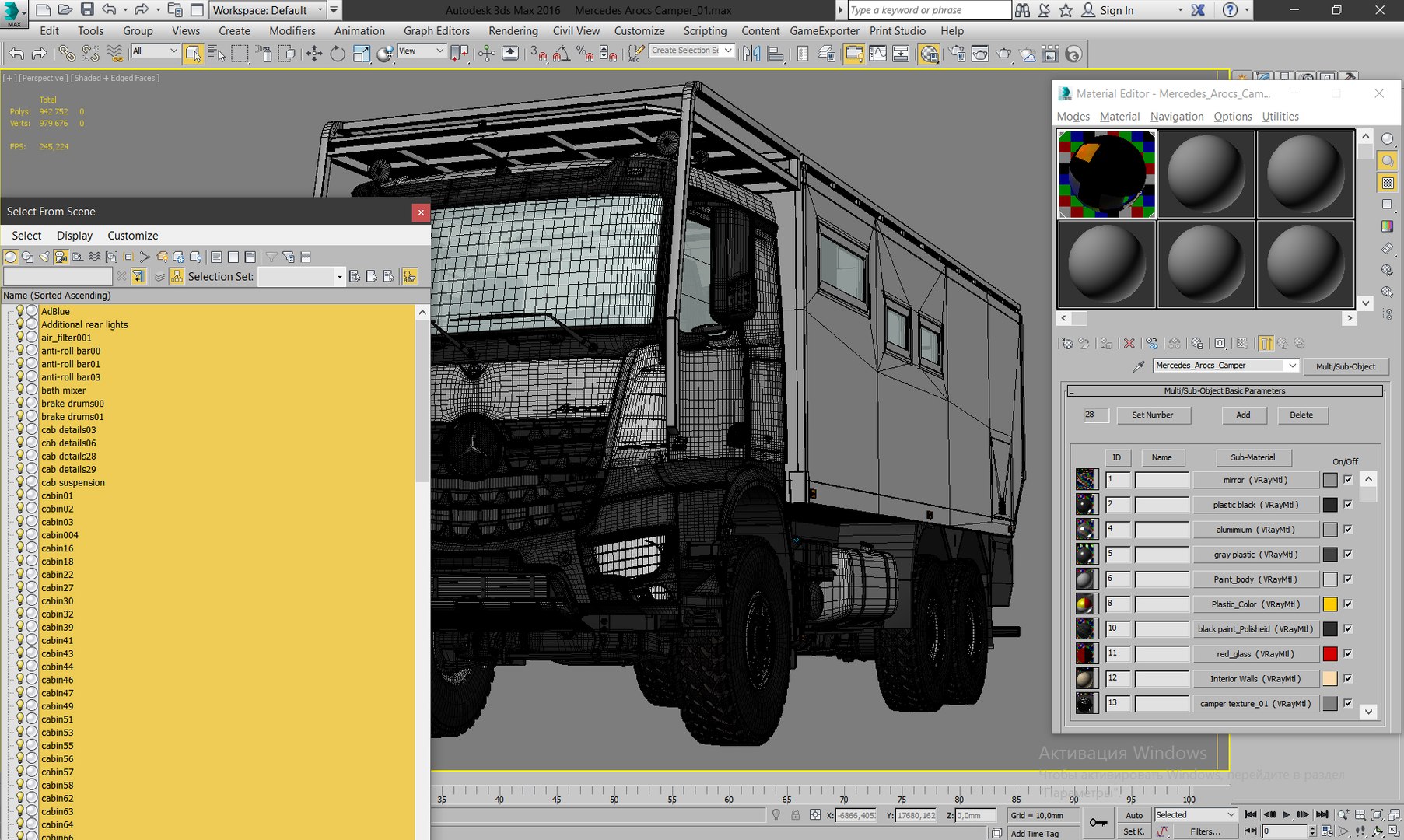
Task: Open the selection filter All dropdown
Action: (x=155, y=51)
